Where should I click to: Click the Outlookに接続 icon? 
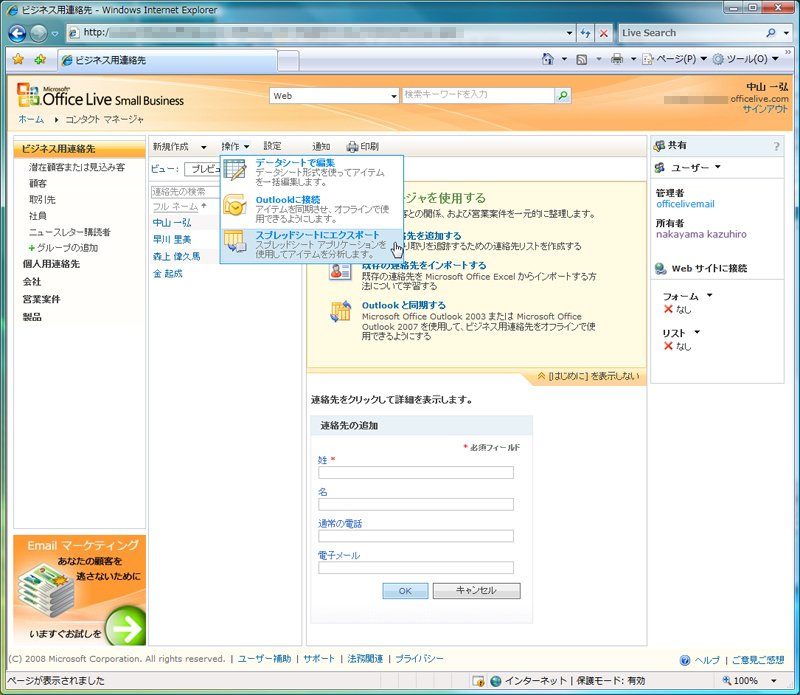click(235, 205)
